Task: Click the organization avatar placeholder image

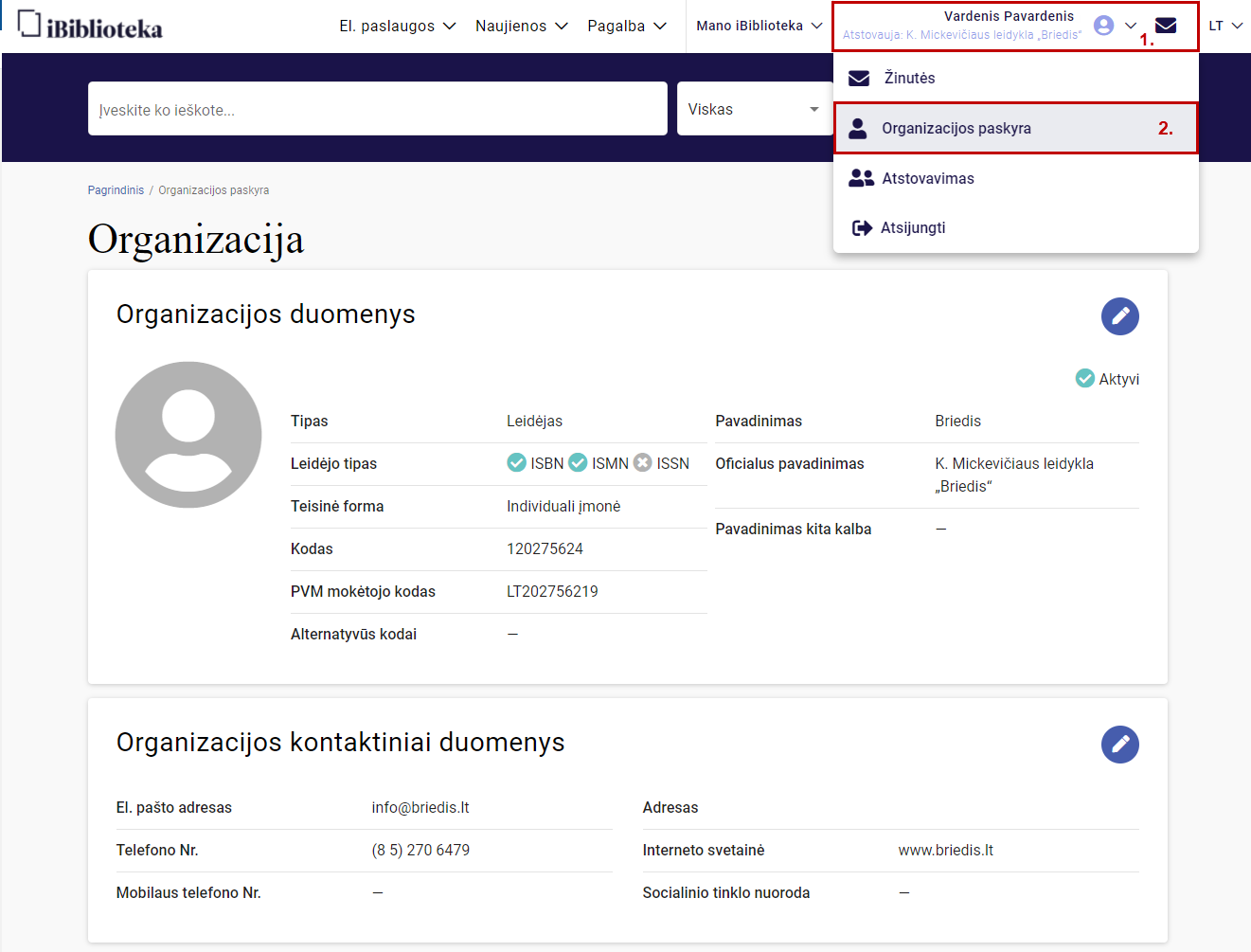Action: click(x=188, y=435)
